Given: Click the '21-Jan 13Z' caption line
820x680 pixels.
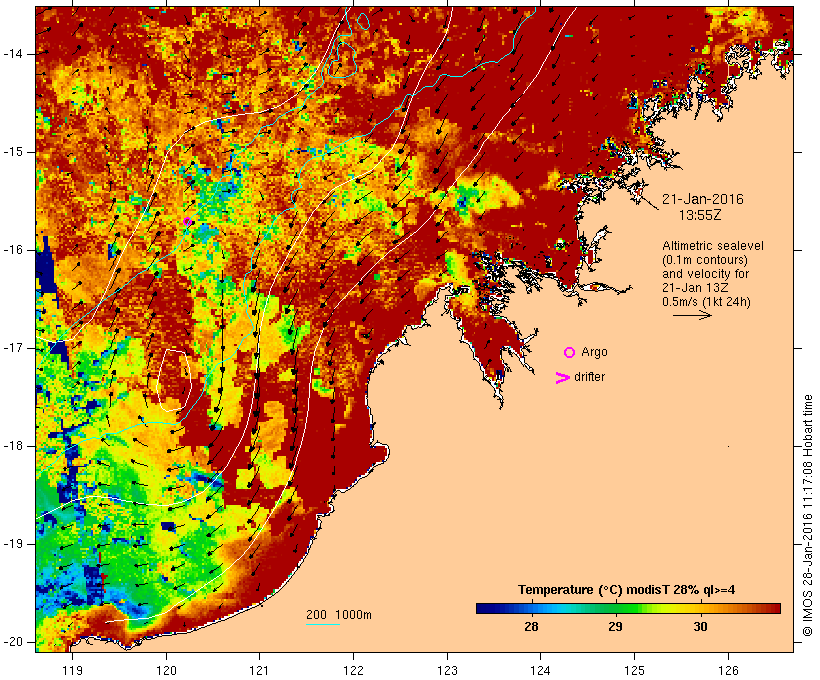Looking at the screenshot, I should coord(695,288).
